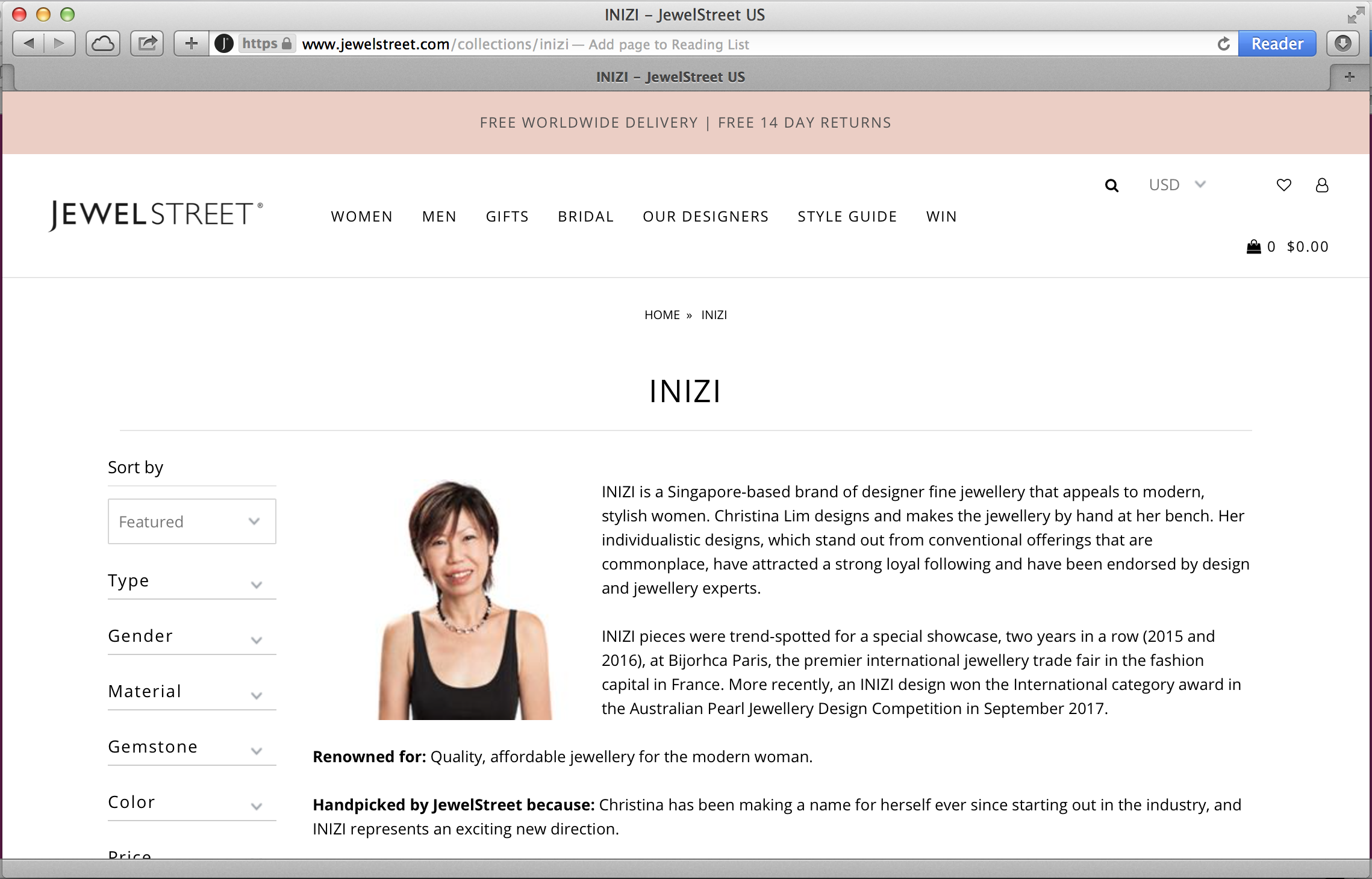Click the site favicon in the address bar
The image size is (1372, 879).
point(224,44)
